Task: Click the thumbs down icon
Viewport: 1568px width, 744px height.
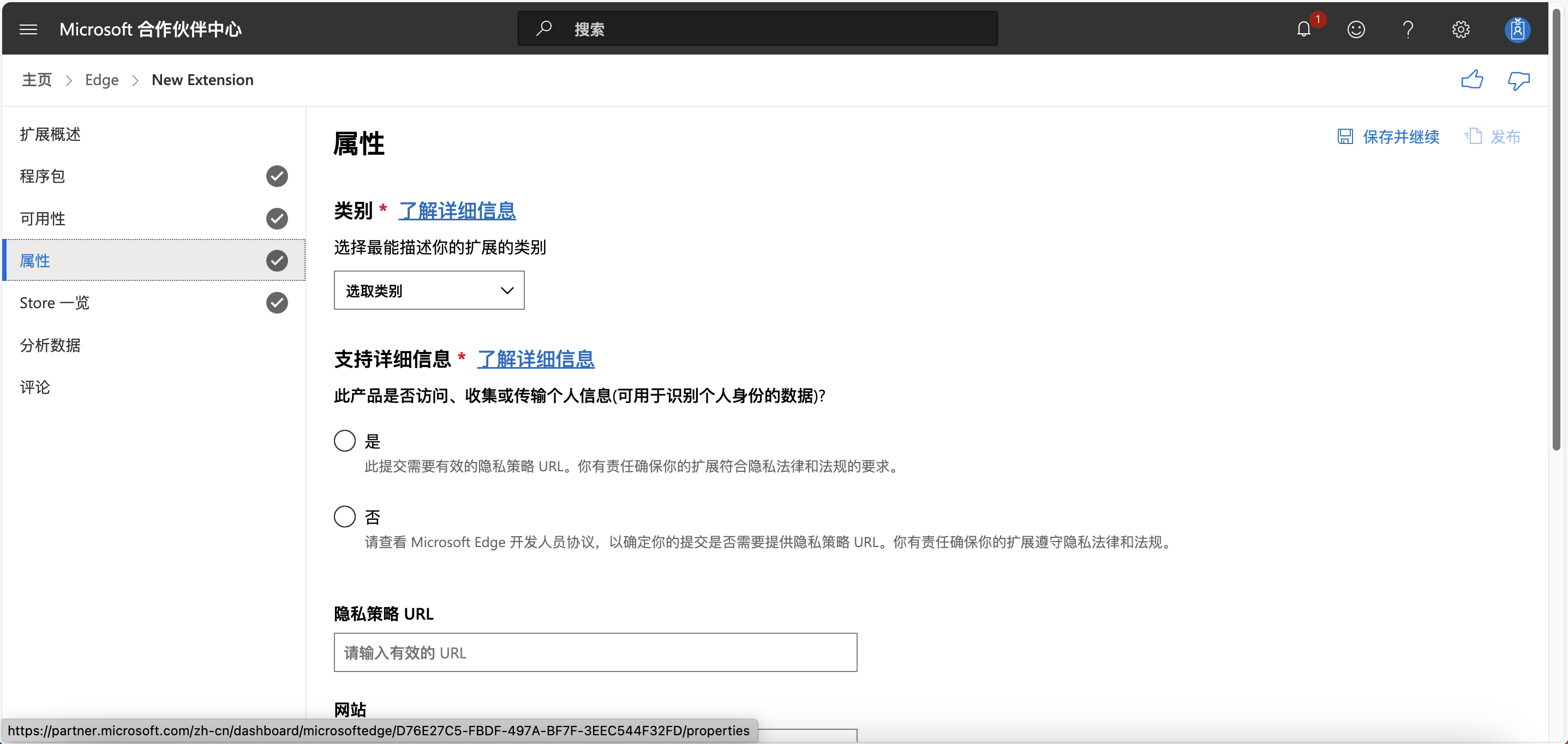Action: (x=1518, y=80)
